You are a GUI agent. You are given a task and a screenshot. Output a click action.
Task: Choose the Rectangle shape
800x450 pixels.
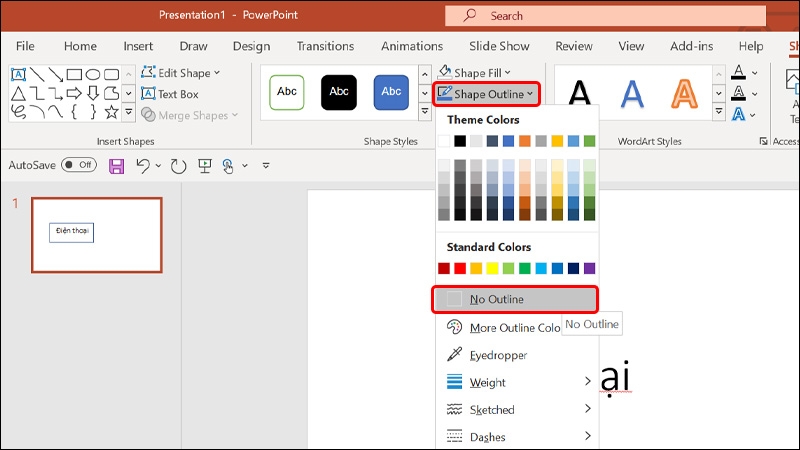pyautogui.click(x=74, y=74)
